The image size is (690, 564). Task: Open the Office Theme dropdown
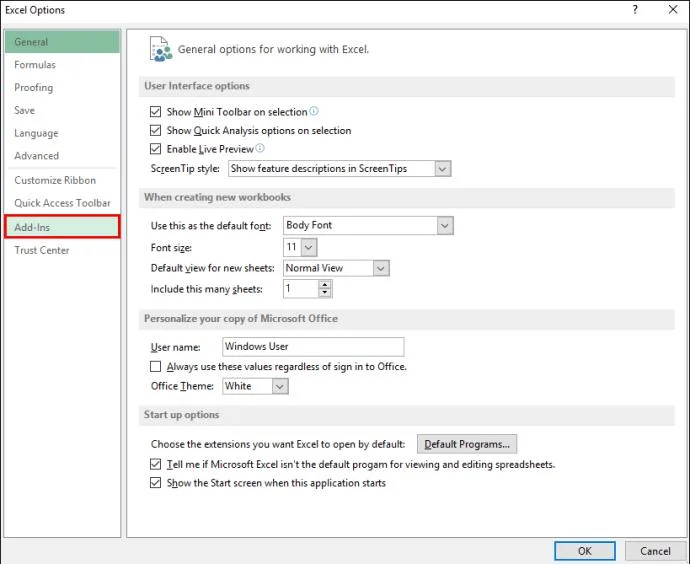tap(280, 386)
